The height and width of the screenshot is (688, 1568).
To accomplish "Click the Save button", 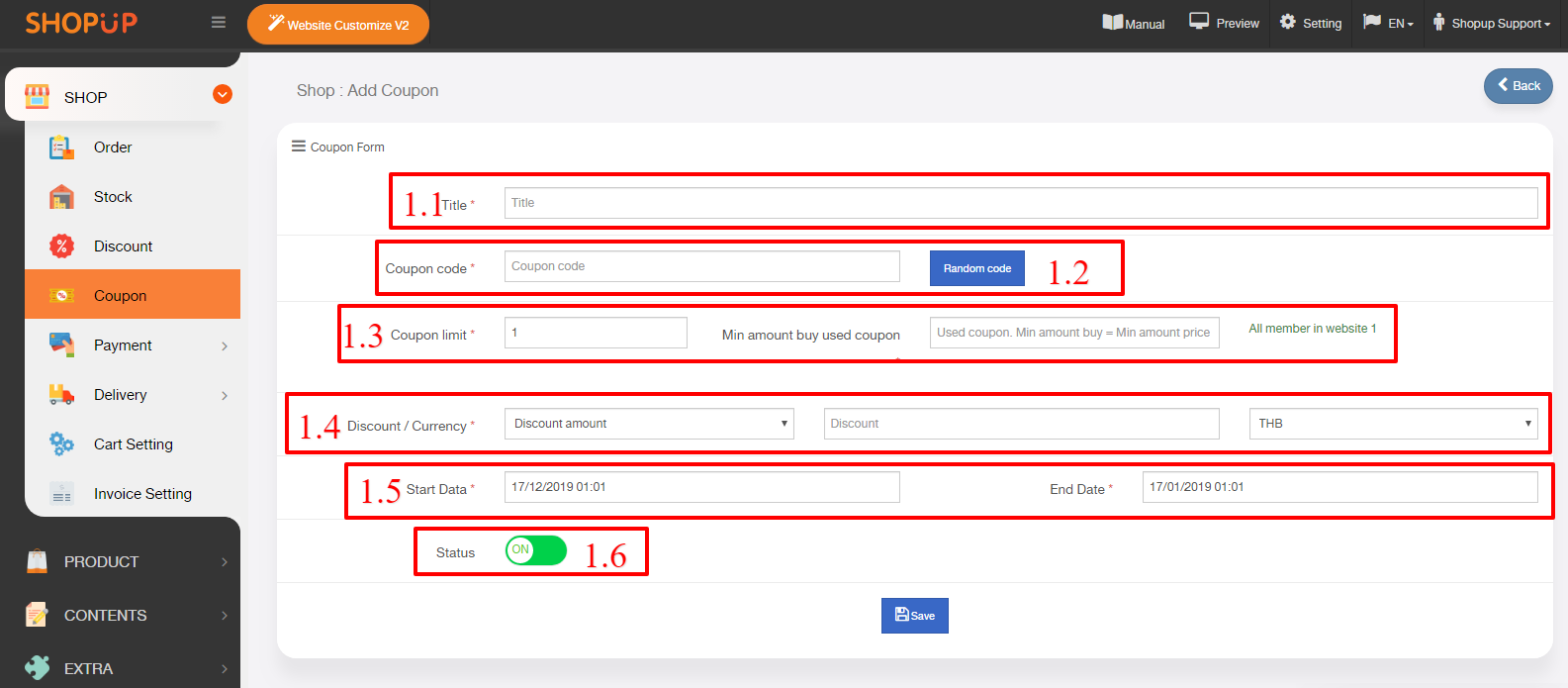I will click(x=915, y=616).
